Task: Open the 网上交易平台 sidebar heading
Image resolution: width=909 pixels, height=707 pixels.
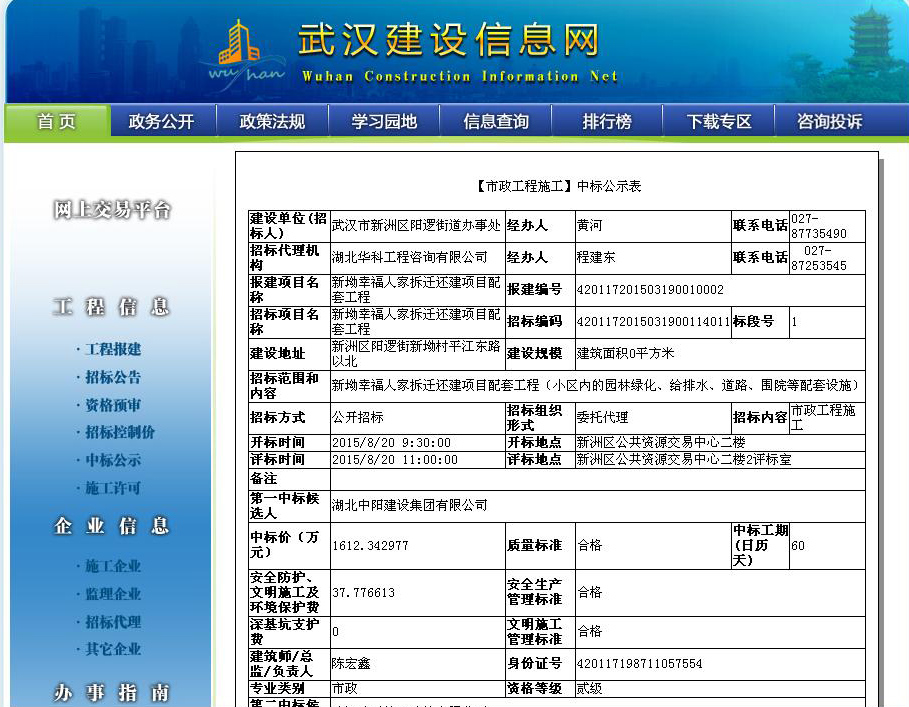Action: pyautogui.click(x=112, y=210)
